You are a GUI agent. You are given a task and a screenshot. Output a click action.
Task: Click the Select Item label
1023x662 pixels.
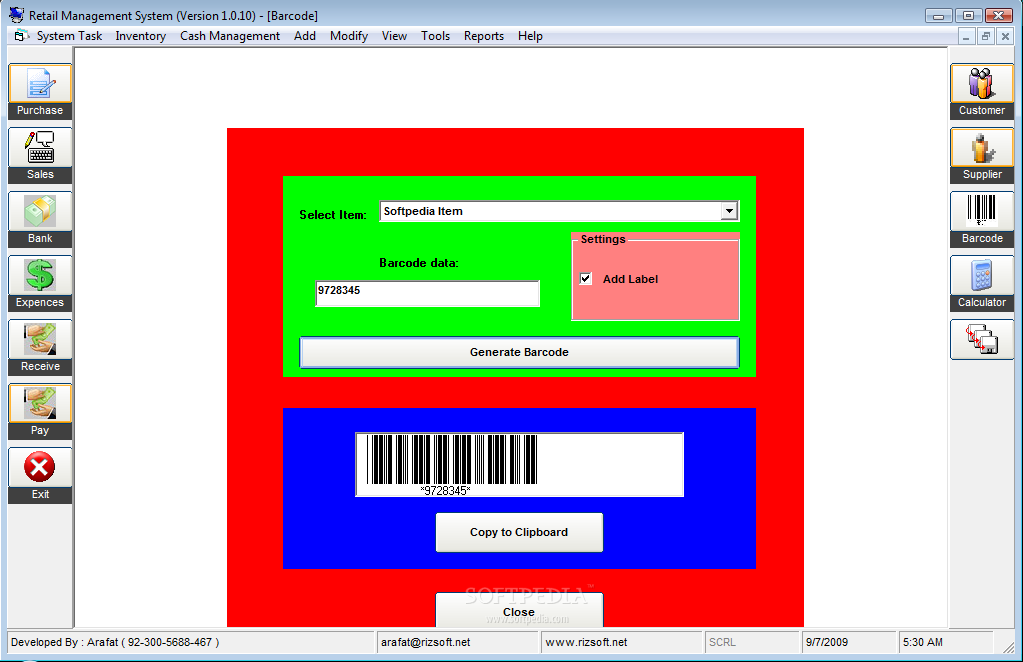(333, 215)
